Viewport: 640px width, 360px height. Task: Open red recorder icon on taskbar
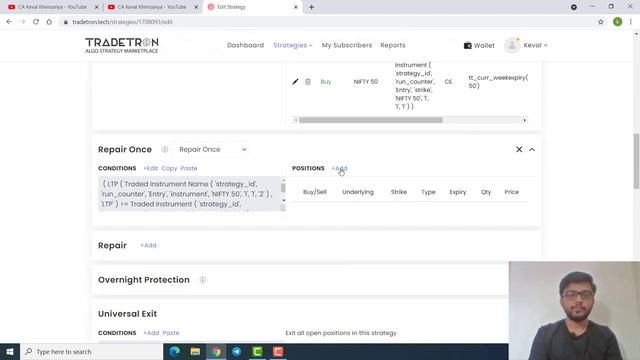(278, 351)
